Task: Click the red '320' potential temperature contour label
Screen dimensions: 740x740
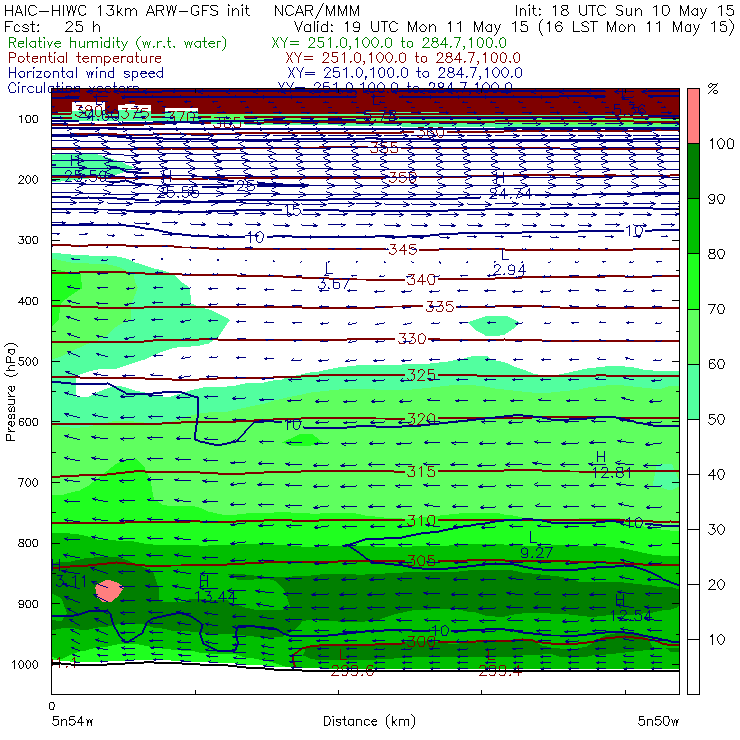Action: (421, 419)
